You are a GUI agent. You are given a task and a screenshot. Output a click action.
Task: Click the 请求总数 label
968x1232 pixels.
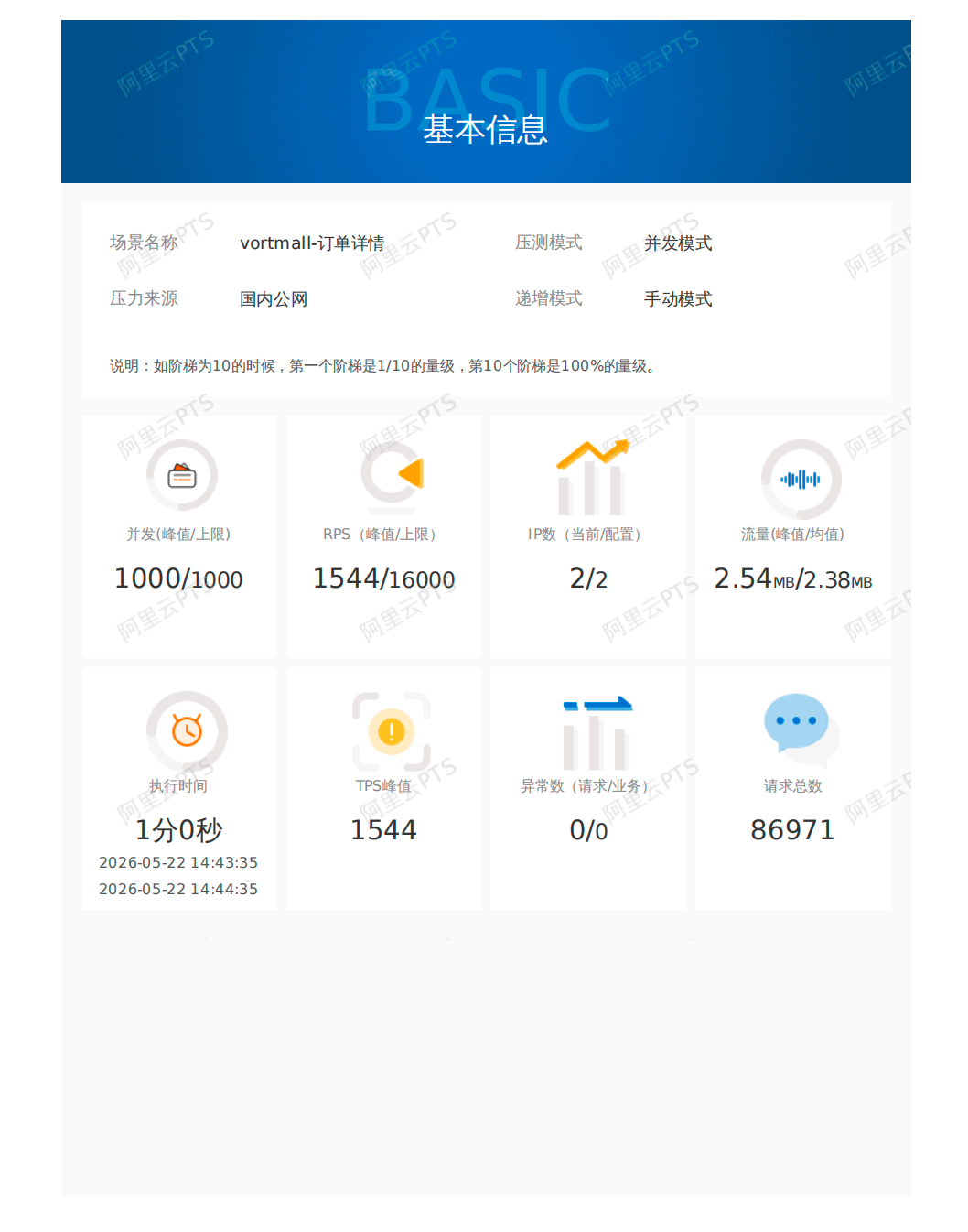tap(792, 785)
